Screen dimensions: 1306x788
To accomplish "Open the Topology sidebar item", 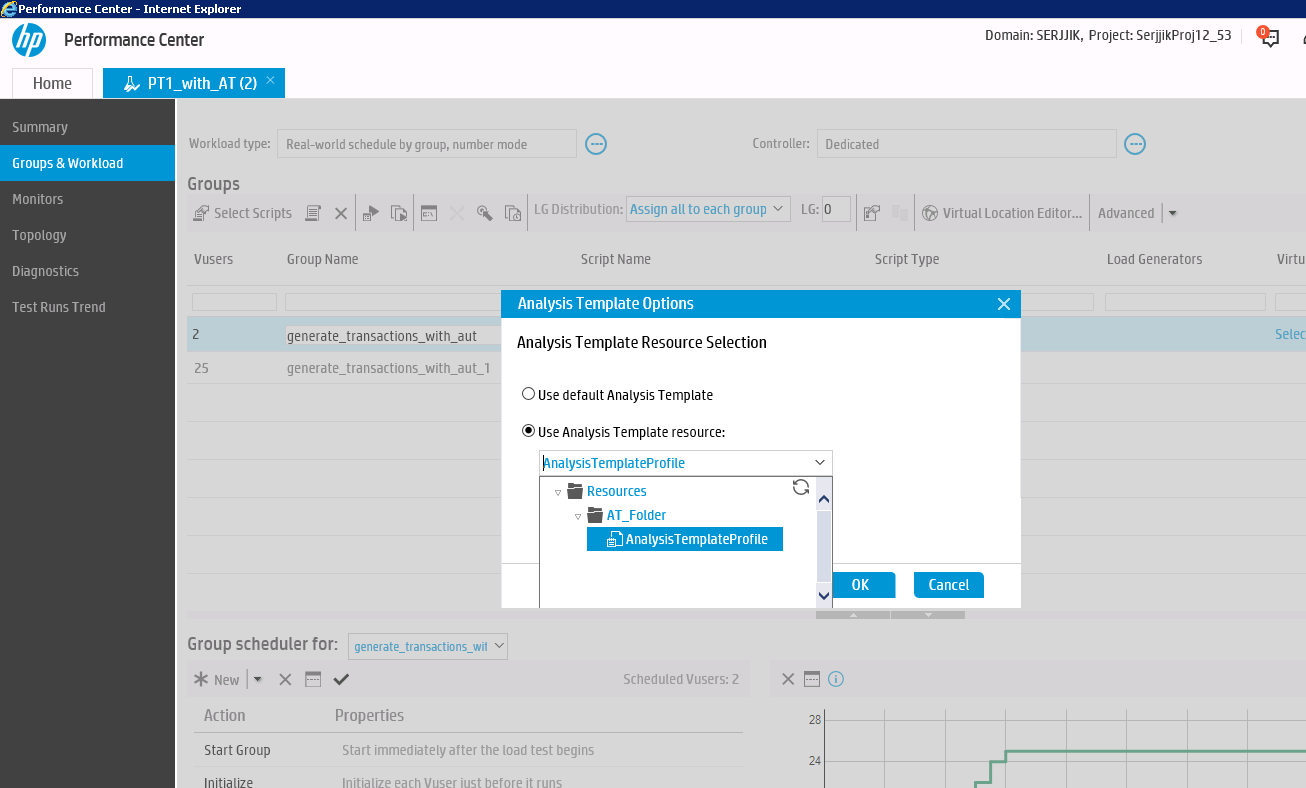I will pos(39,235).
